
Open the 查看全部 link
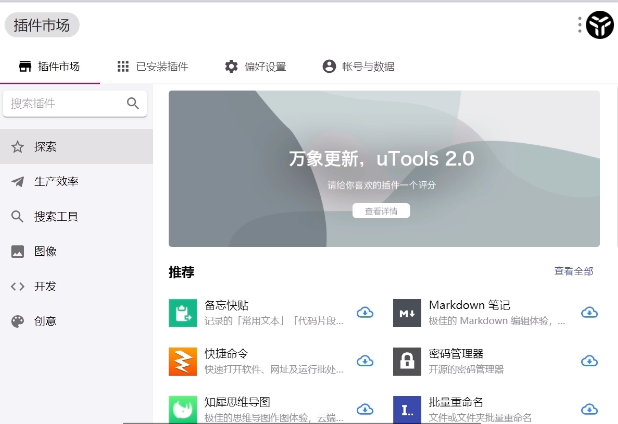pyautogui.click(x=573, y=271)
